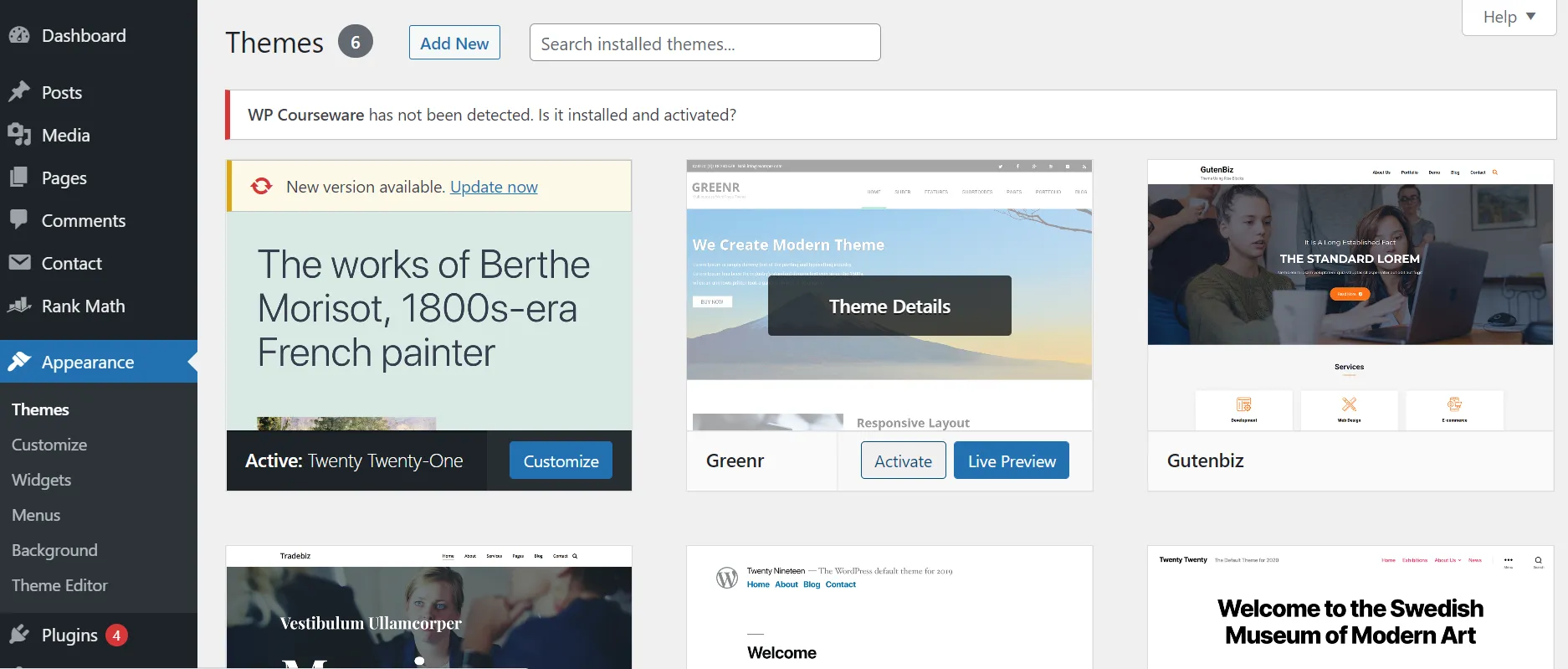Open Menus submenu item
The height and width of the screenshot is (669, 1568).
(36, 515)
